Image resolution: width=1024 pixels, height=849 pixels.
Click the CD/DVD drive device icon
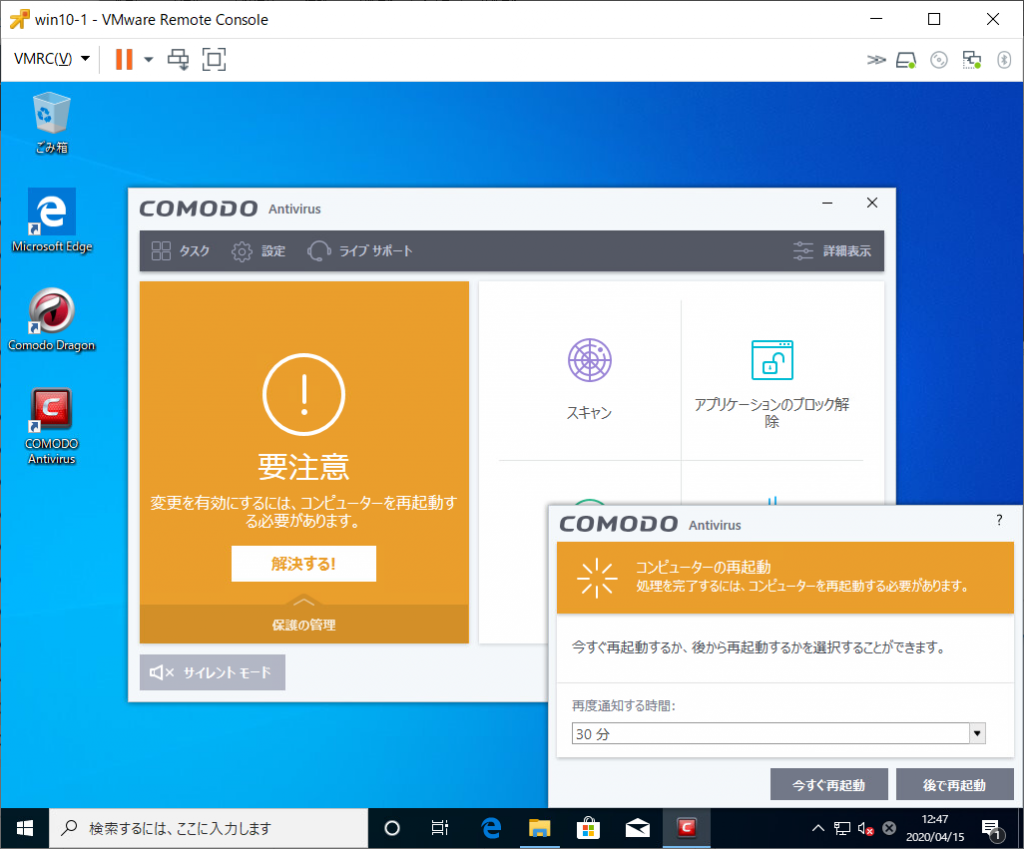coord(939,60)
